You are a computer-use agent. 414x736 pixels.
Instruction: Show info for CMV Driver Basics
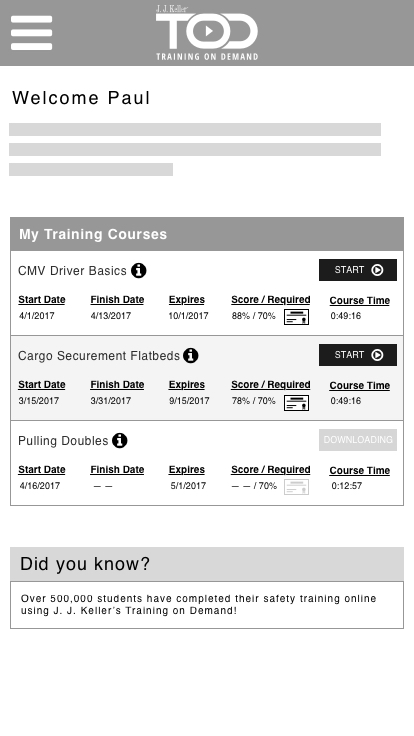click(138, 270)
